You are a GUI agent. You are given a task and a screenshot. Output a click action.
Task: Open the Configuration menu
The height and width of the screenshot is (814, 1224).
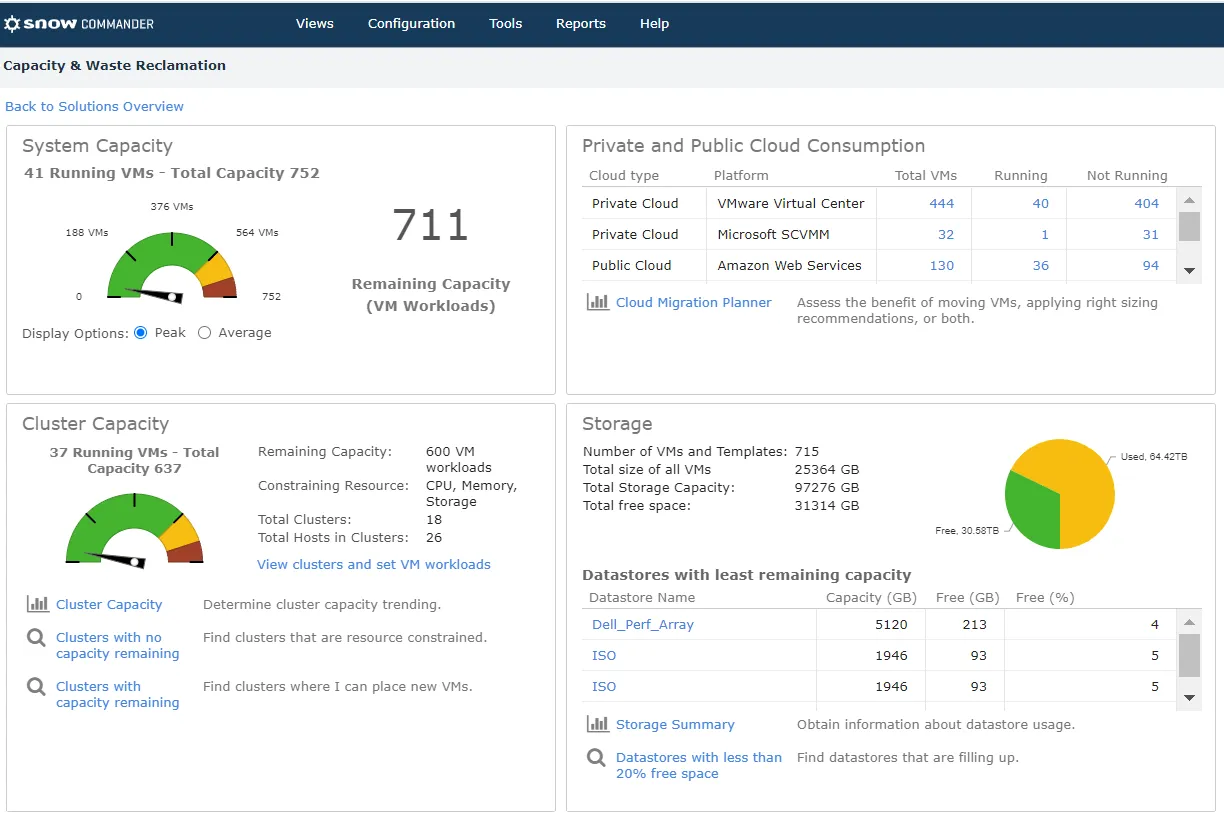(411, 23)
